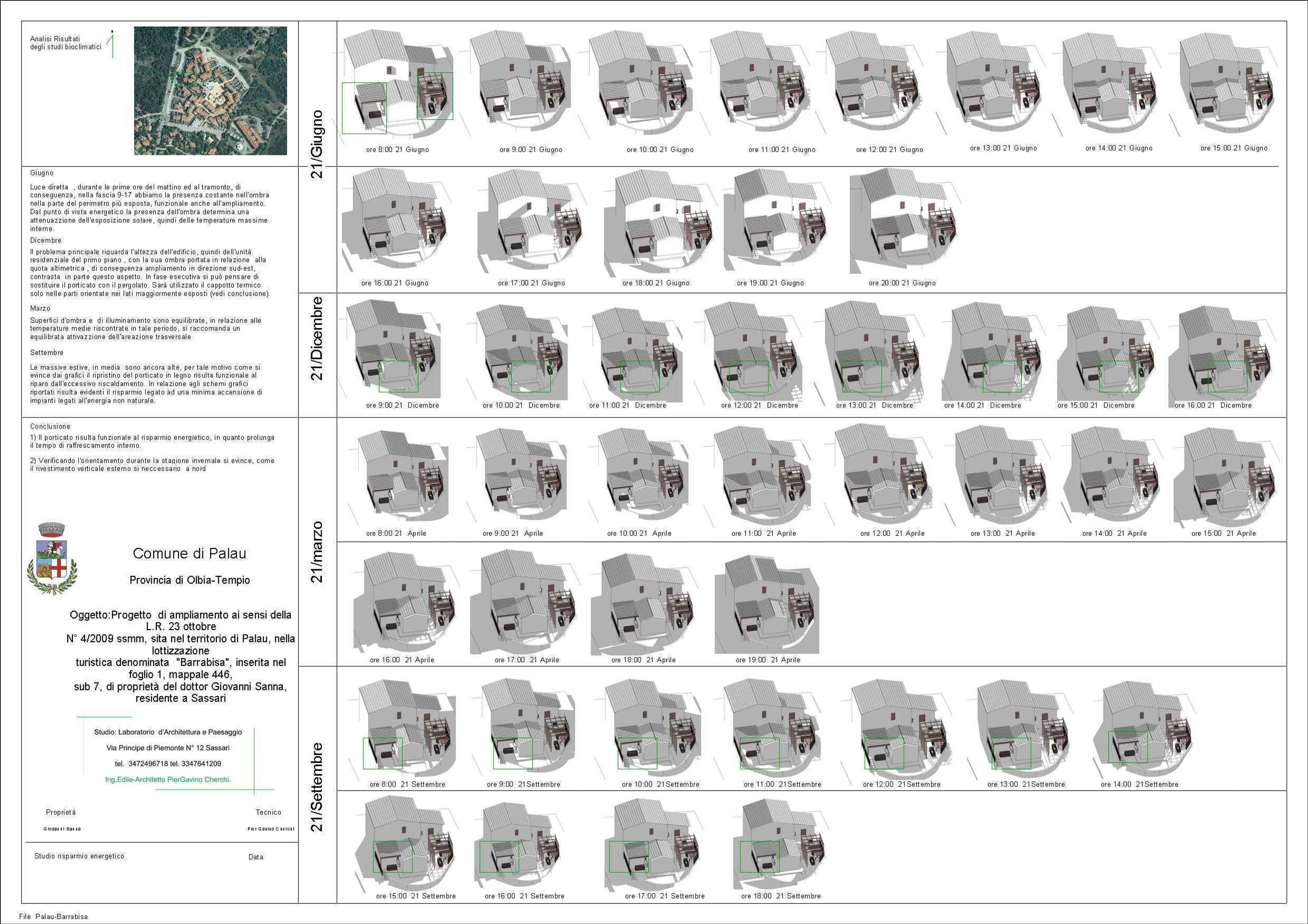This screenshot has width=1308, height=924.
Task: Click the green north arrow symbol
Action: coord(112,44)
